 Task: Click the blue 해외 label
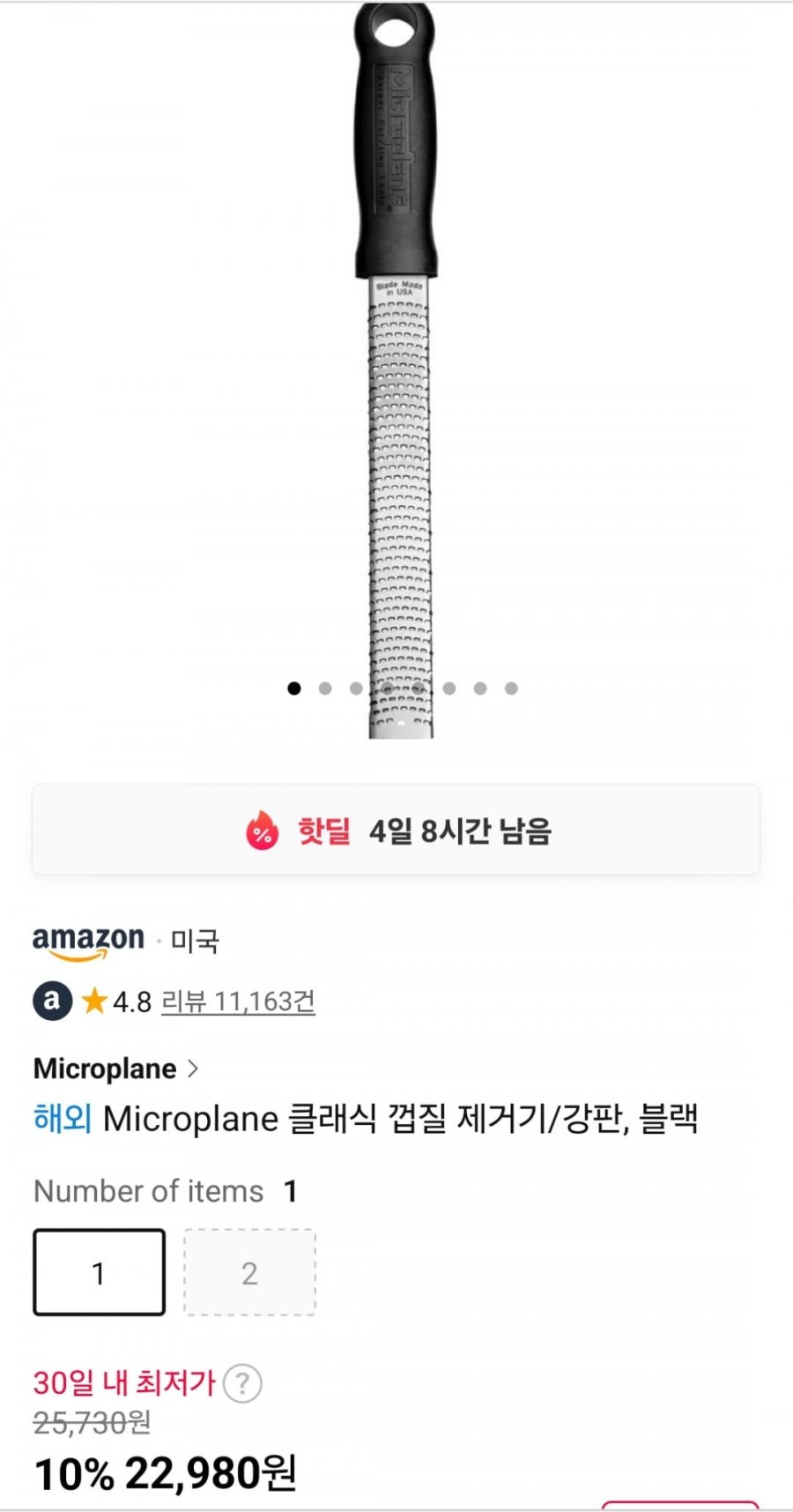[63, 1119]
